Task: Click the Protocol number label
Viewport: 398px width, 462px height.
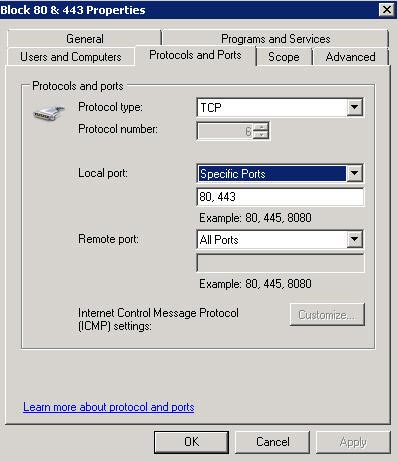Action: tap(118, 129)
